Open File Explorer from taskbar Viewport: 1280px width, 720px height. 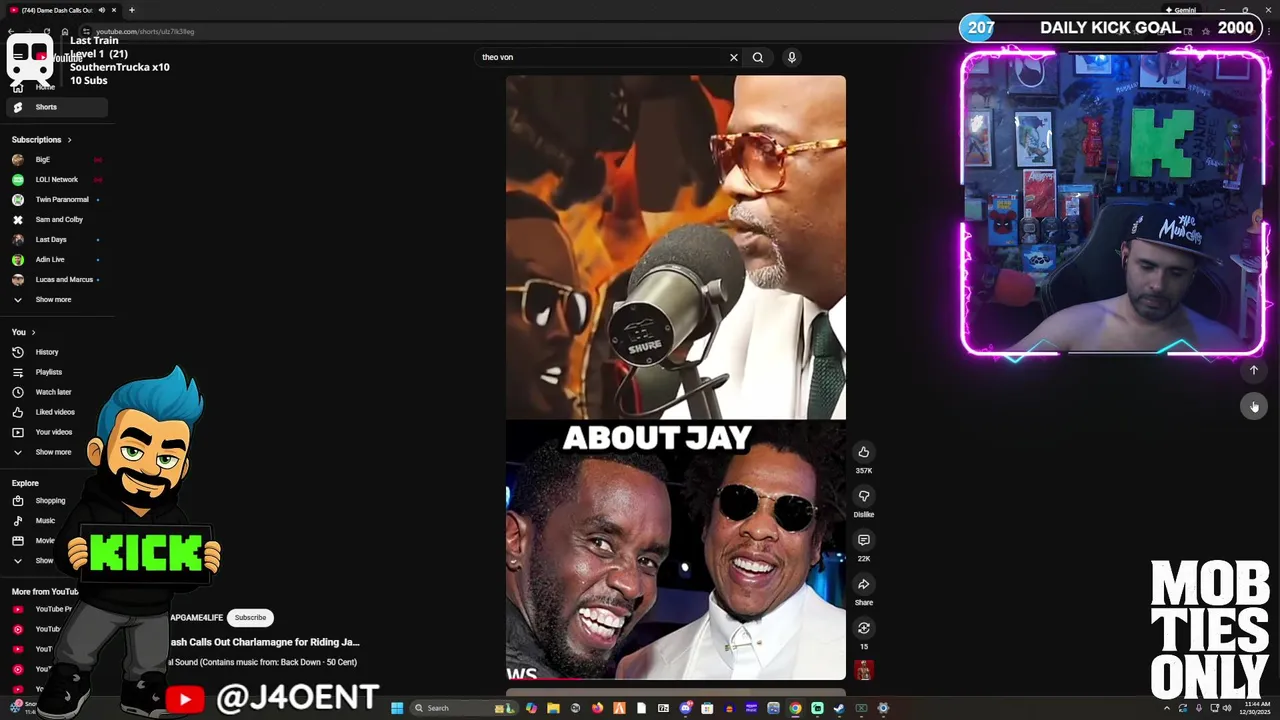[x=553, y=708]
